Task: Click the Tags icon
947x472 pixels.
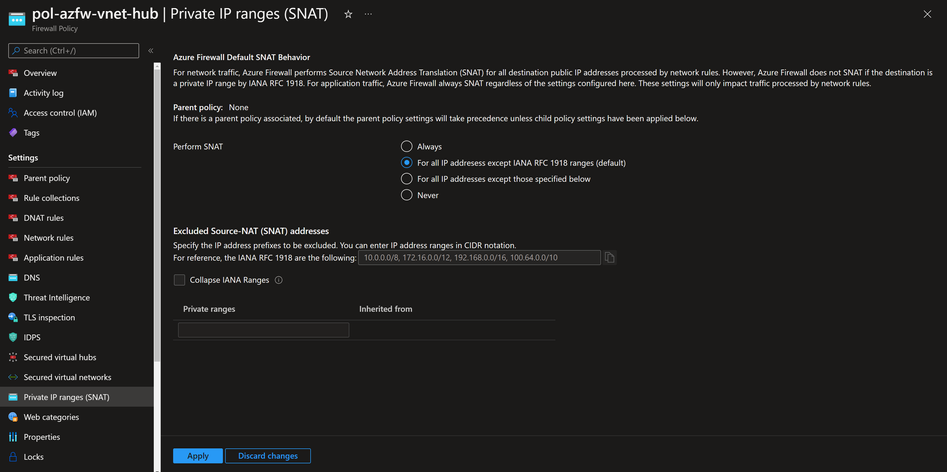Action: 13,133
